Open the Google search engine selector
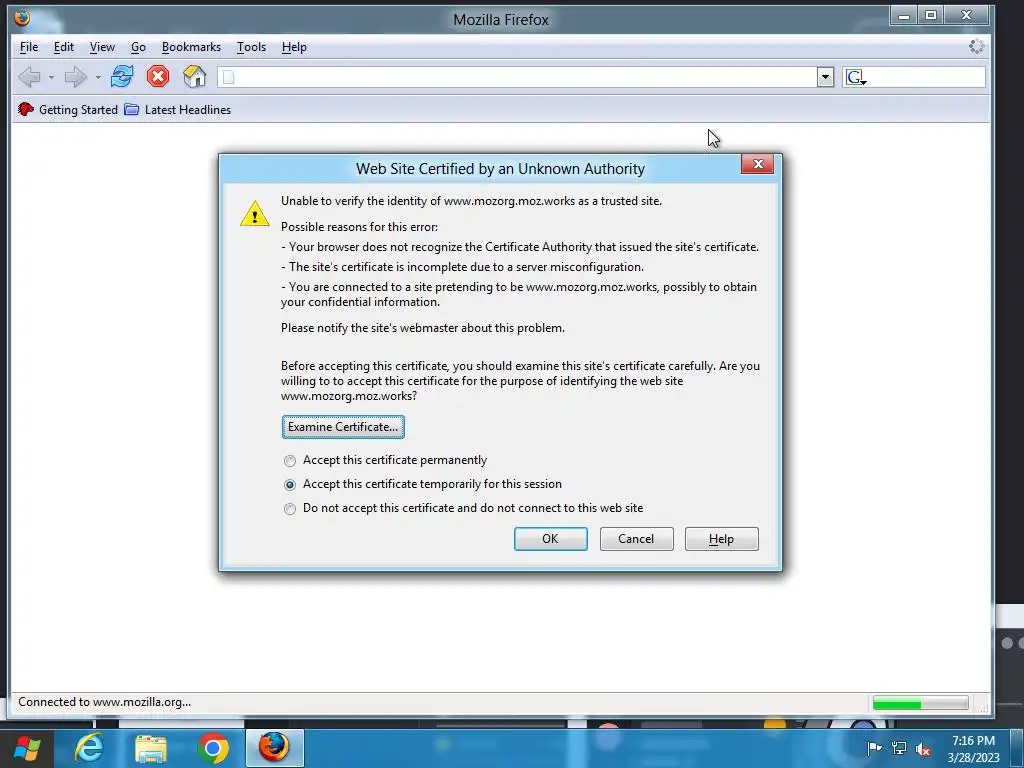This screenshot has width=1024, height=768. [856, 78]
